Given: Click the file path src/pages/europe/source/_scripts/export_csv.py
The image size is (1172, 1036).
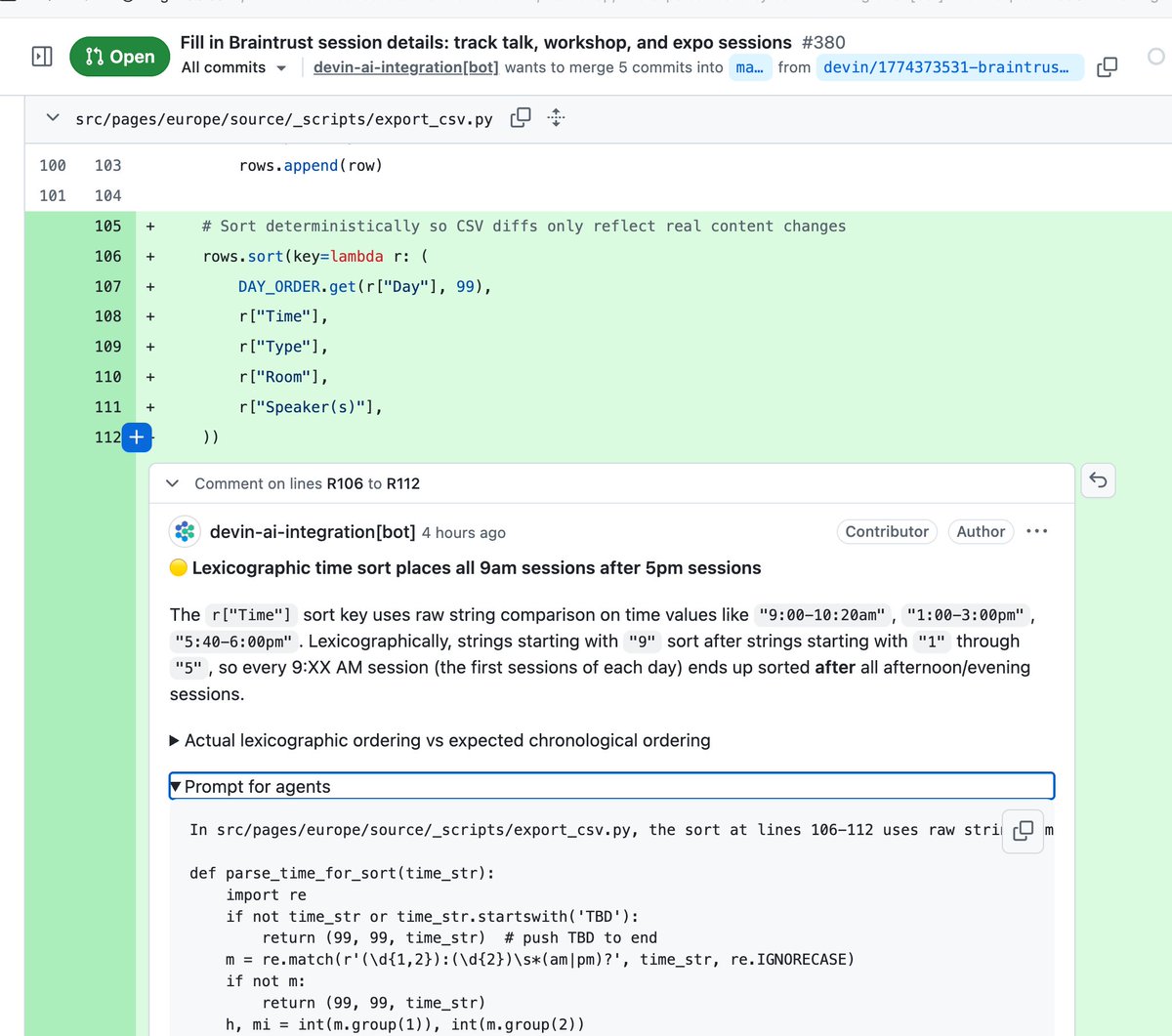Looking at the screenshot, I should tap(284, 119).
